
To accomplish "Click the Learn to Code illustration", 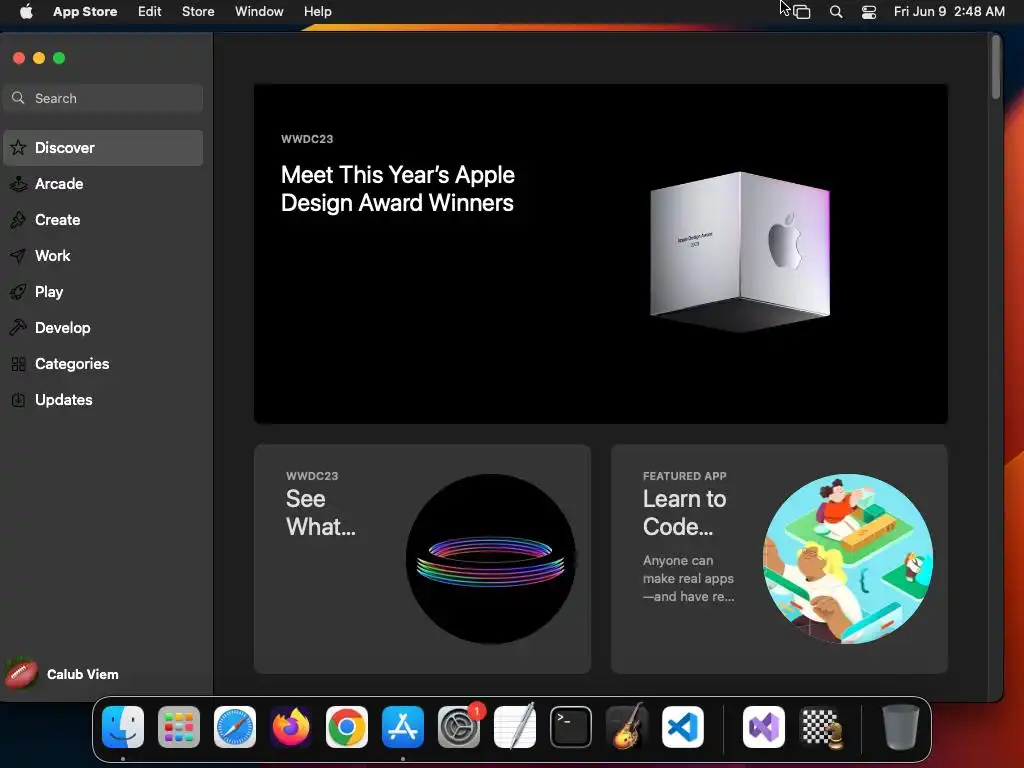I will coord(848,559).
